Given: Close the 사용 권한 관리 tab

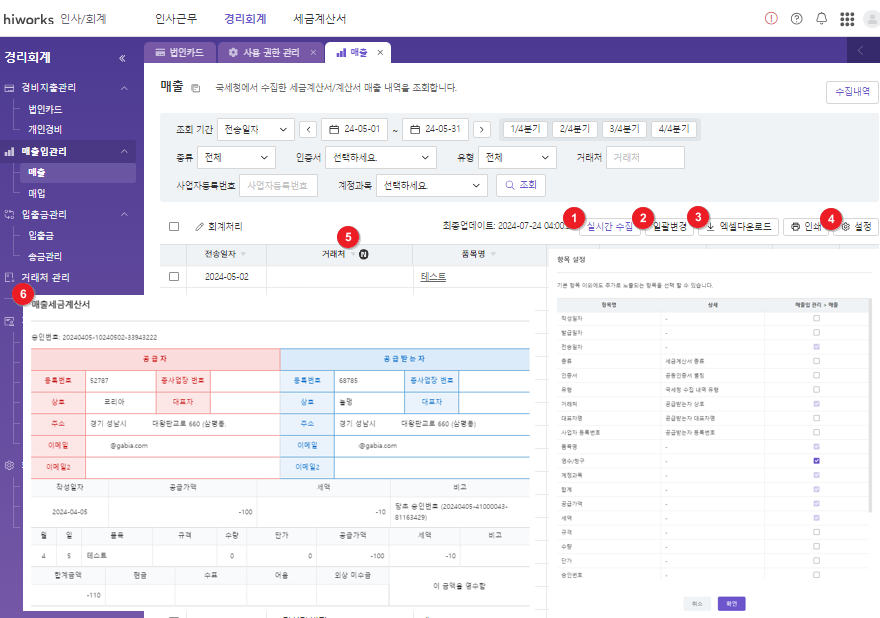Looking at the screenshot, I should [313, 52].
